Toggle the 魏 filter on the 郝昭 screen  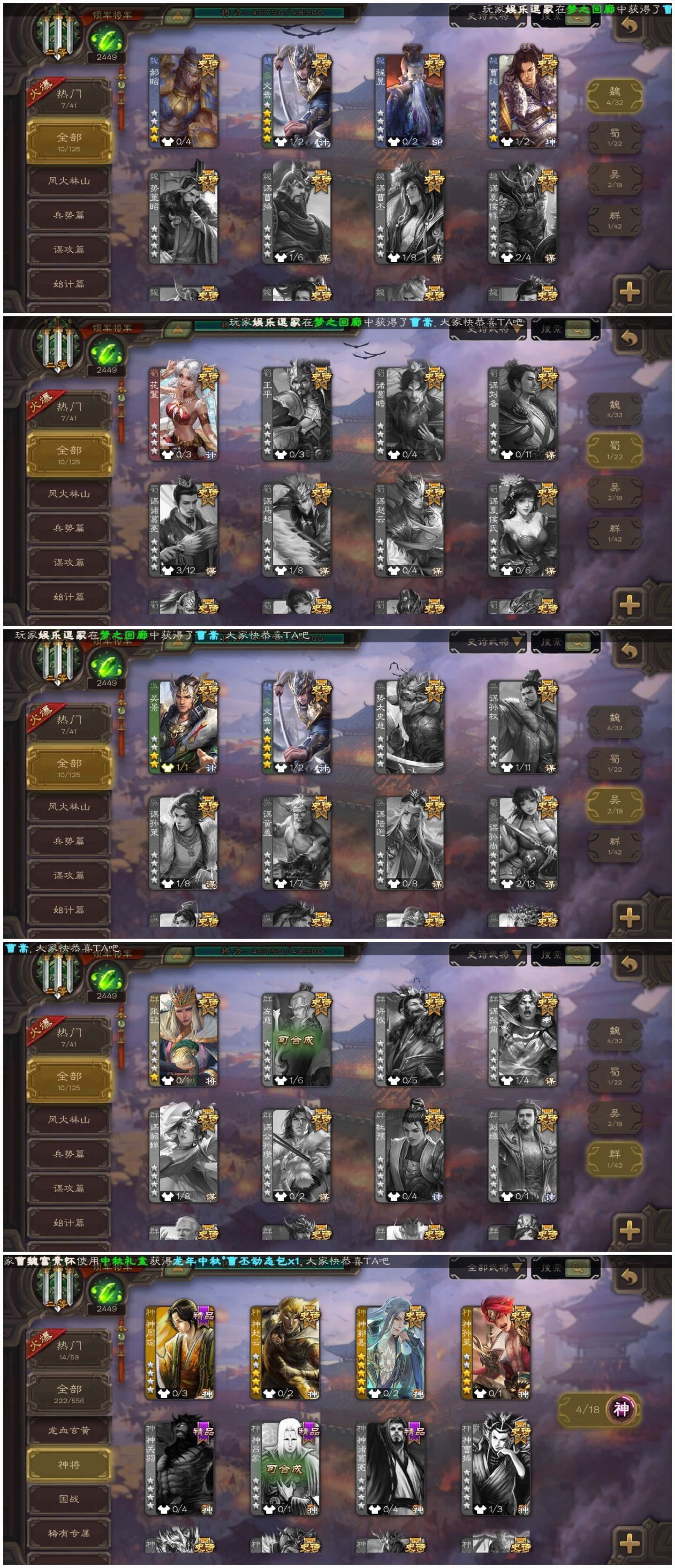point(615,96)
